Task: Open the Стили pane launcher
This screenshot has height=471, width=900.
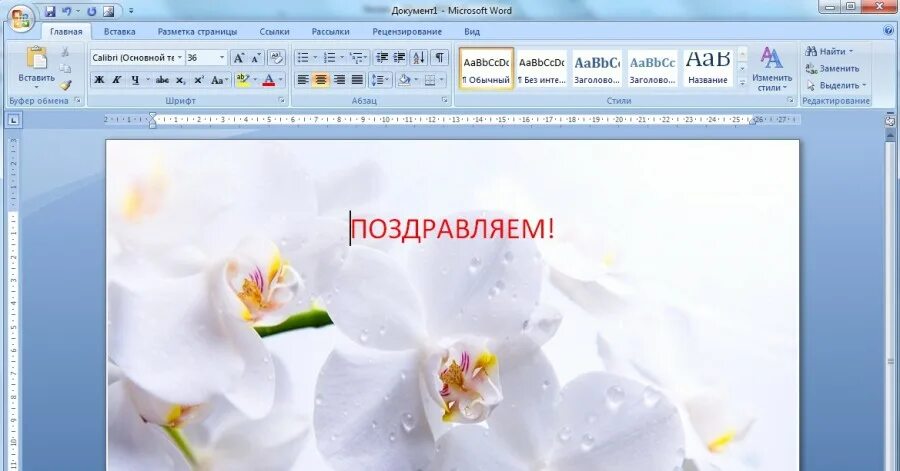Action: pos(790,100)
